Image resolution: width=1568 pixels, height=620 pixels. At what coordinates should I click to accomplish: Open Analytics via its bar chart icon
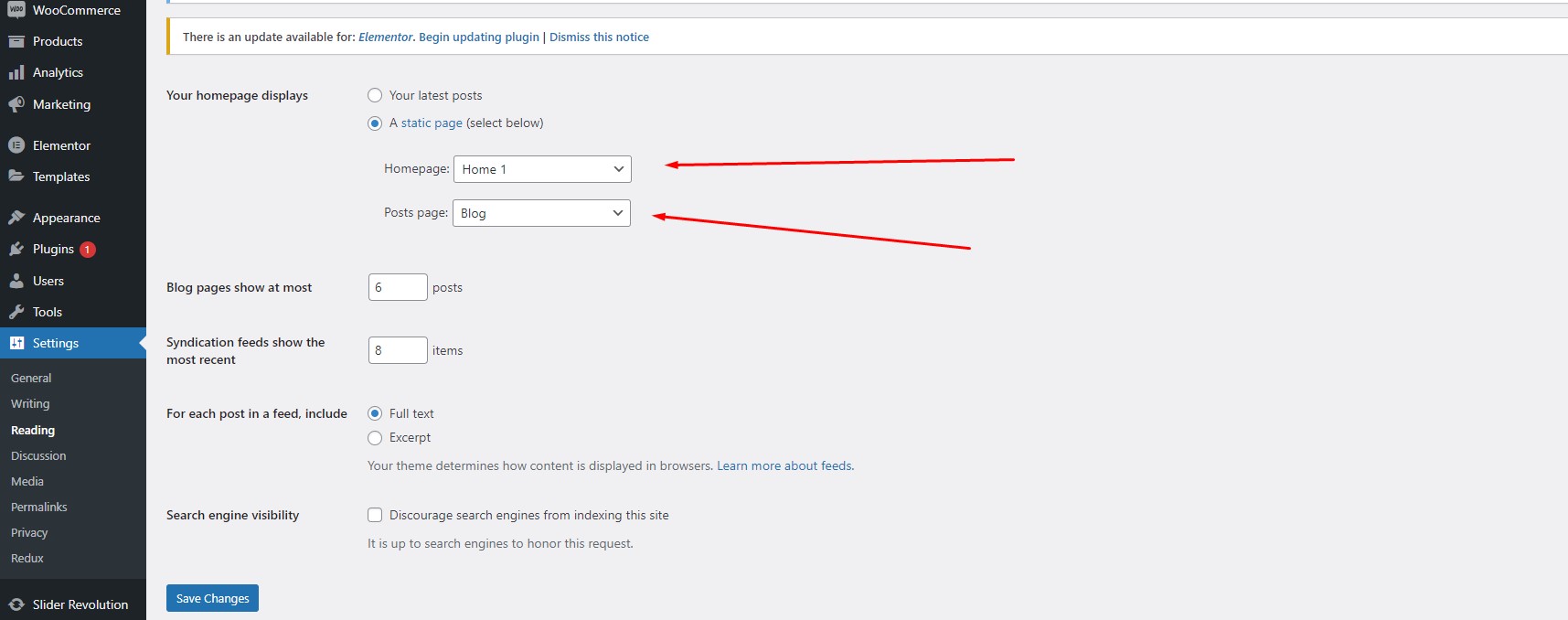[16, 72]
